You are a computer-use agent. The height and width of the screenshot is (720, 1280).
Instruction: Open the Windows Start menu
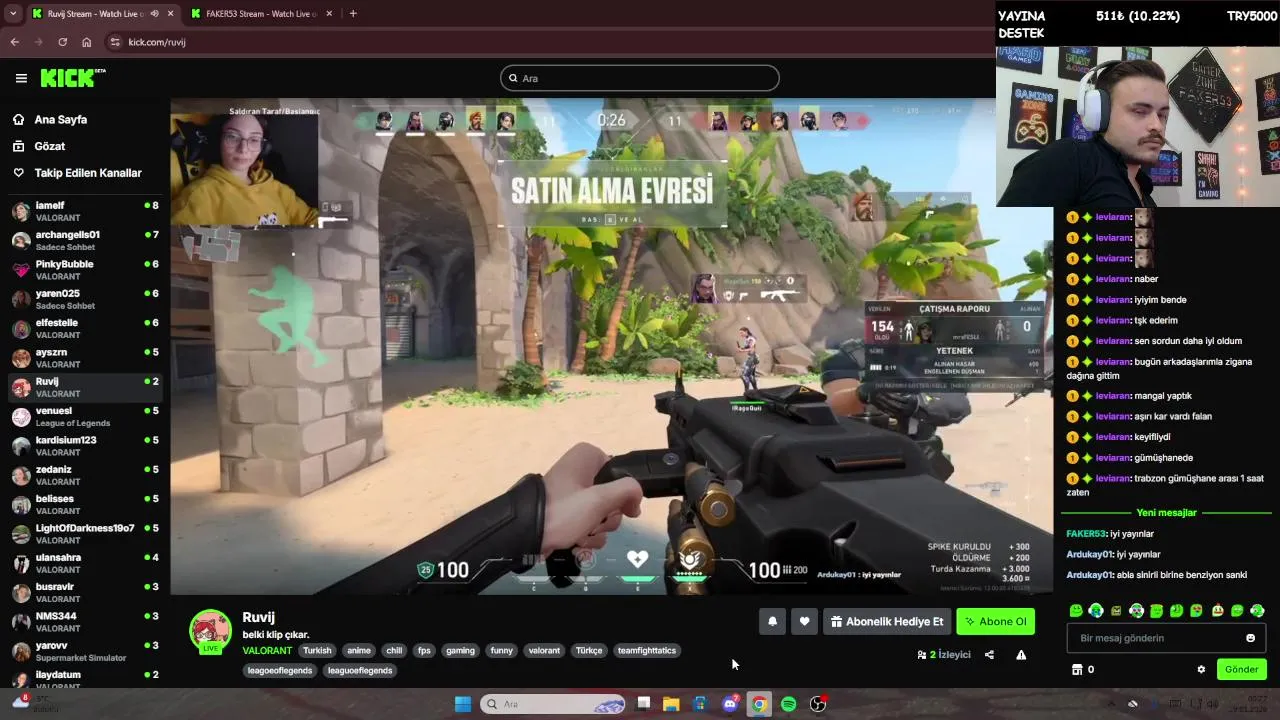tap(463, 704)
